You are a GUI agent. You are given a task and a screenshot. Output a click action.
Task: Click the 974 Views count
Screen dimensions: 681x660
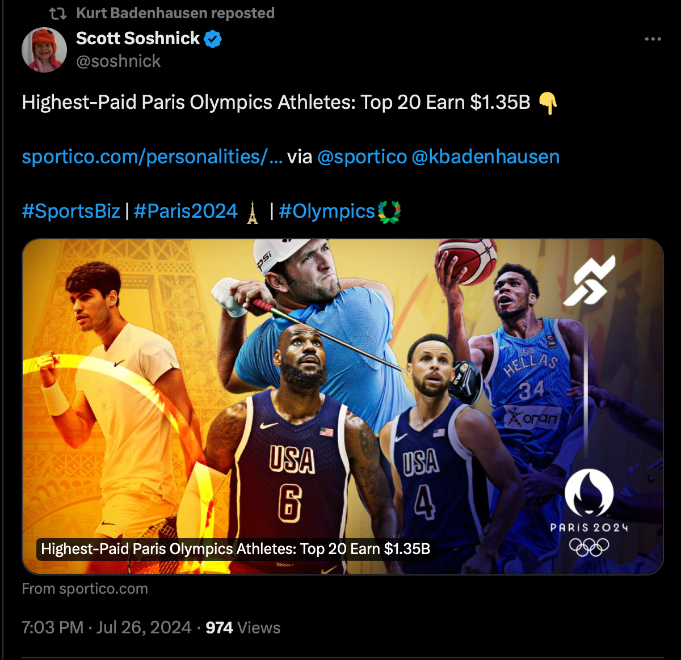[242, 628]
